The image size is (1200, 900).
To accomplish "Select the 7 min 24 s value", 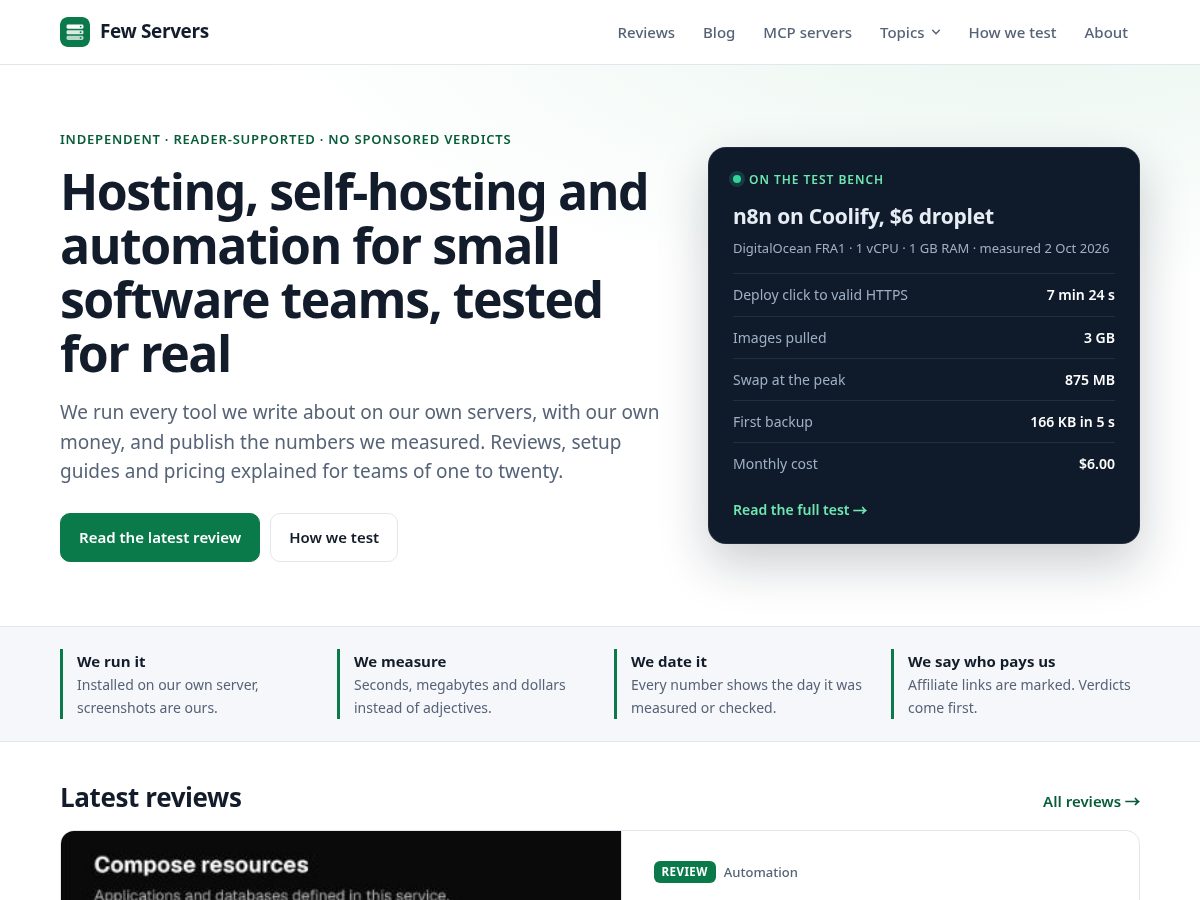I will point(1080,295).
